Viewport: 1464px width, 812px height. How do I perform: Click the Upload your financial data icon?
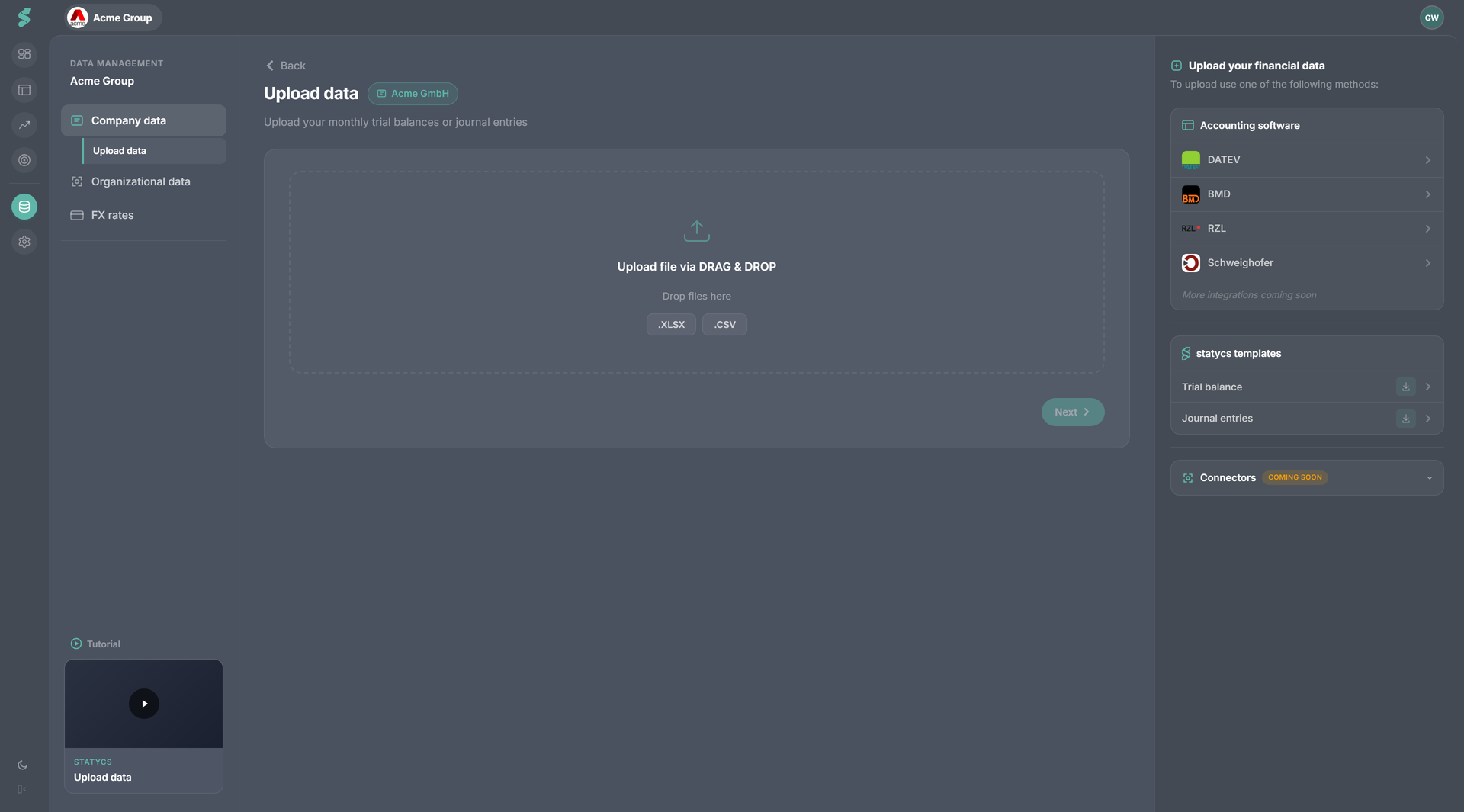(x=1176, y=66)
